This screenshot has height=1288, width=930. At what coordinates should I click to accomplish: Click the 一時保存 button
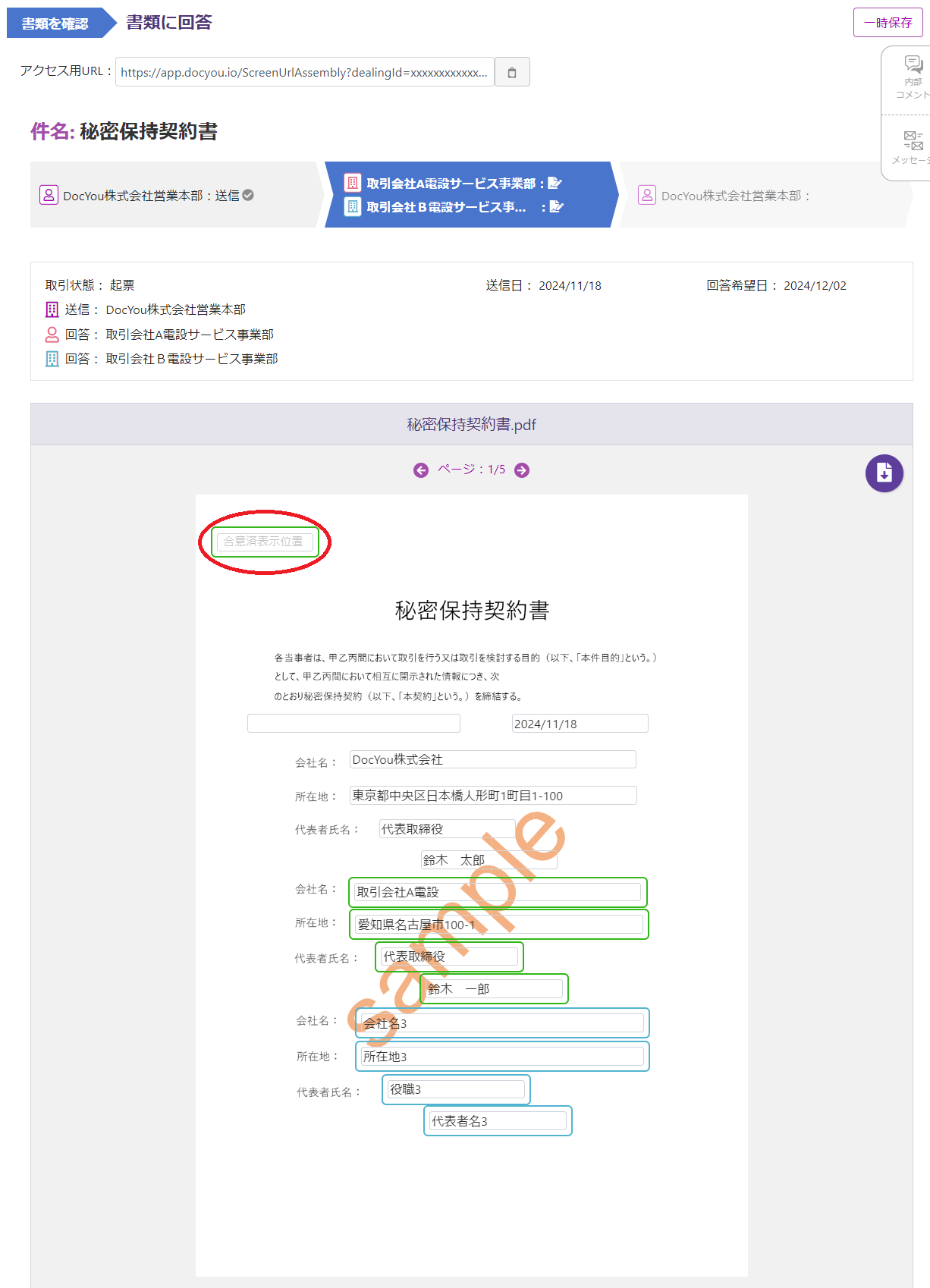click(x=888, y=23)
